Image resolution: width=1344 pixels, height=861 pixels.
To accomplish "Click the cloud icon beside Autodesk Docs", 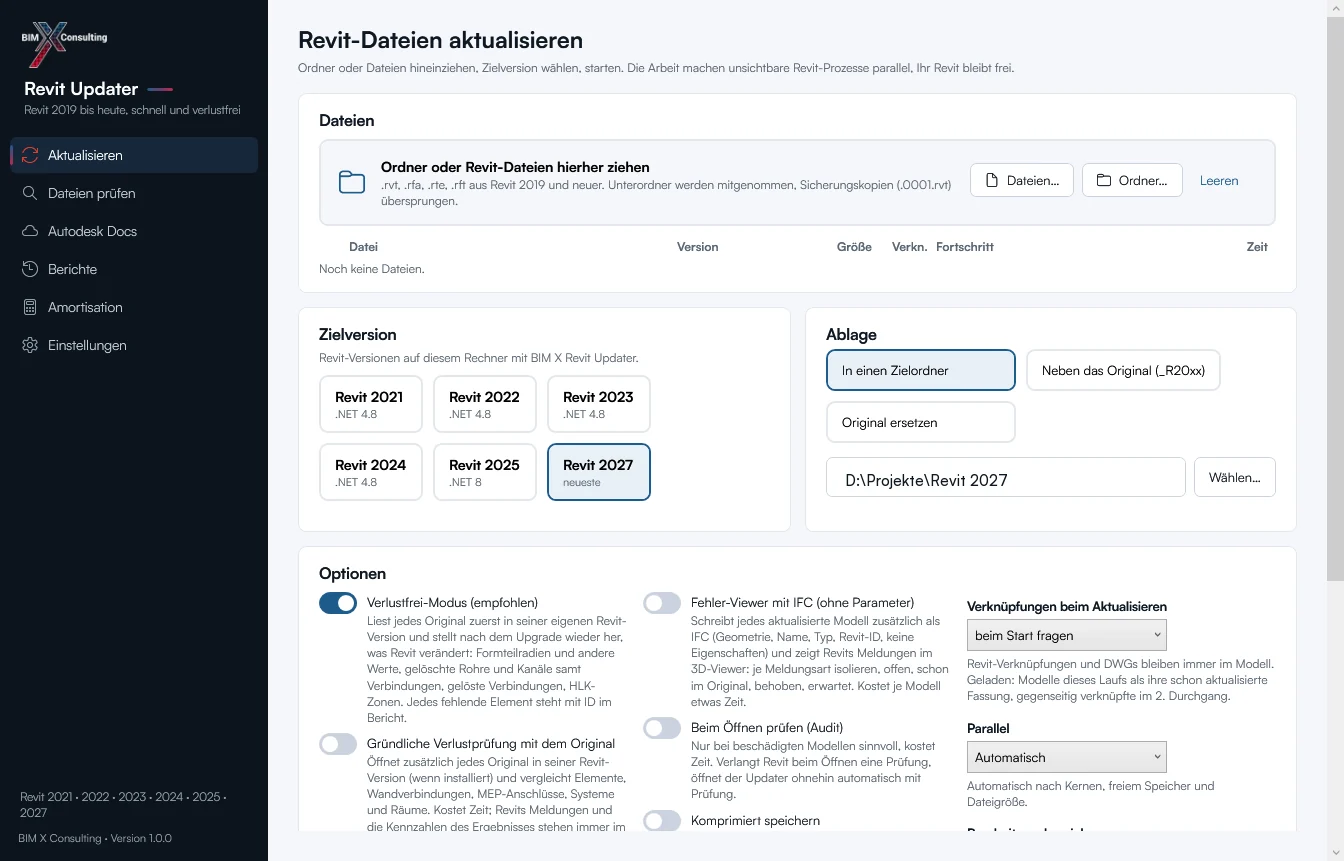I will [30, 231].
